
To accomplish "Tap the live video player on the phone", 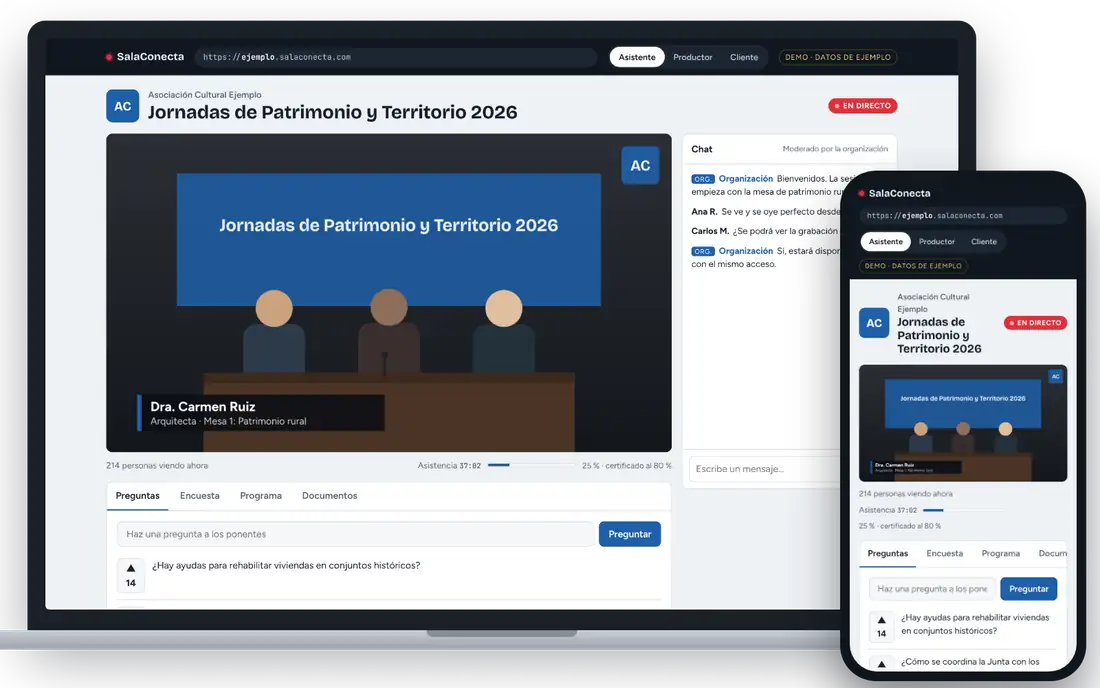I will coord(962,423).
